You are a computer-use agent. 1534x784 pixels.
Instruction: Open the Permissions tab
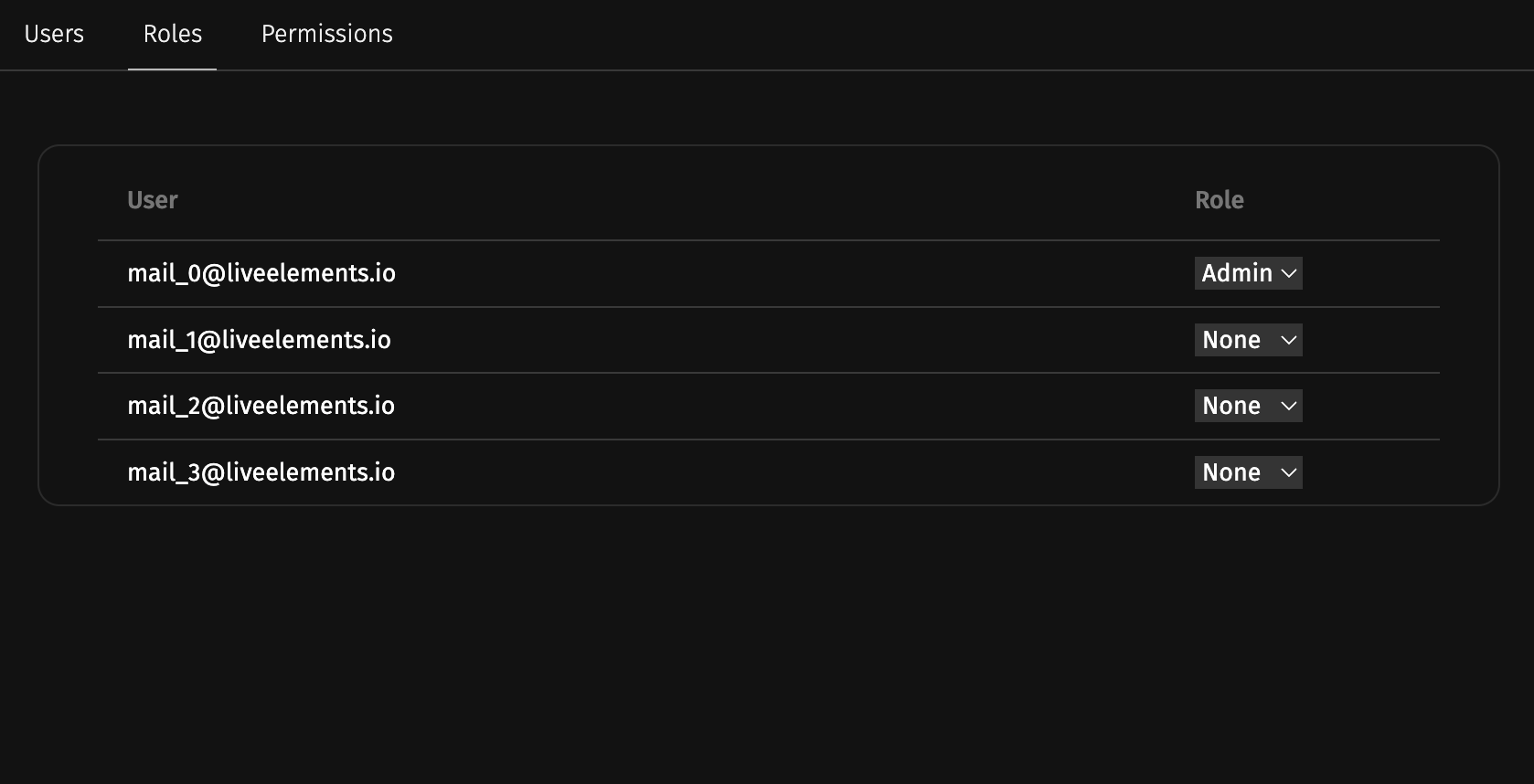(326, 34)
